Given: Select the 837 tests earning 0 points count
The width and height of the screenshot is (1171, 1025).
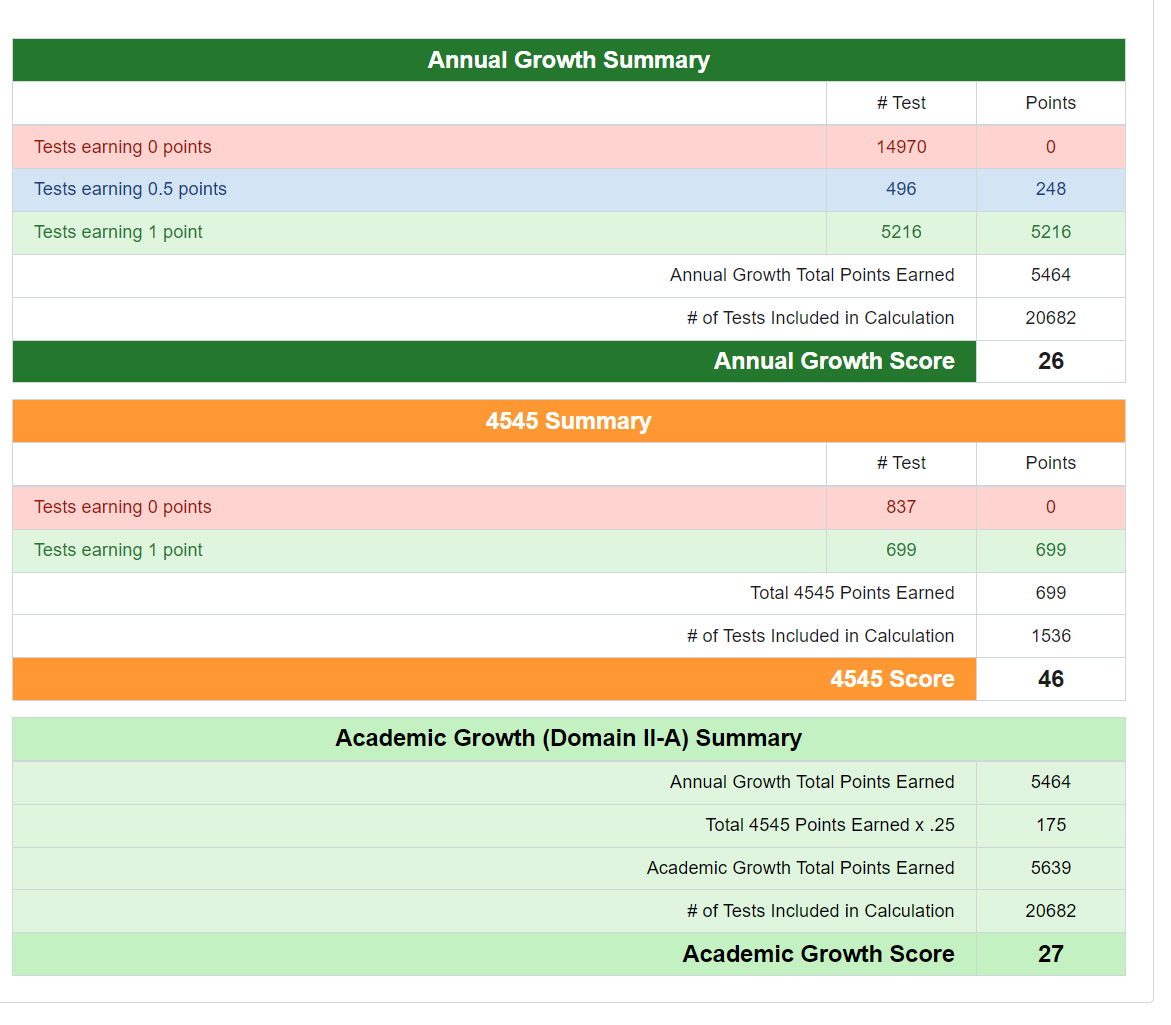Looking at the screenshot, I should click(900, 507).
